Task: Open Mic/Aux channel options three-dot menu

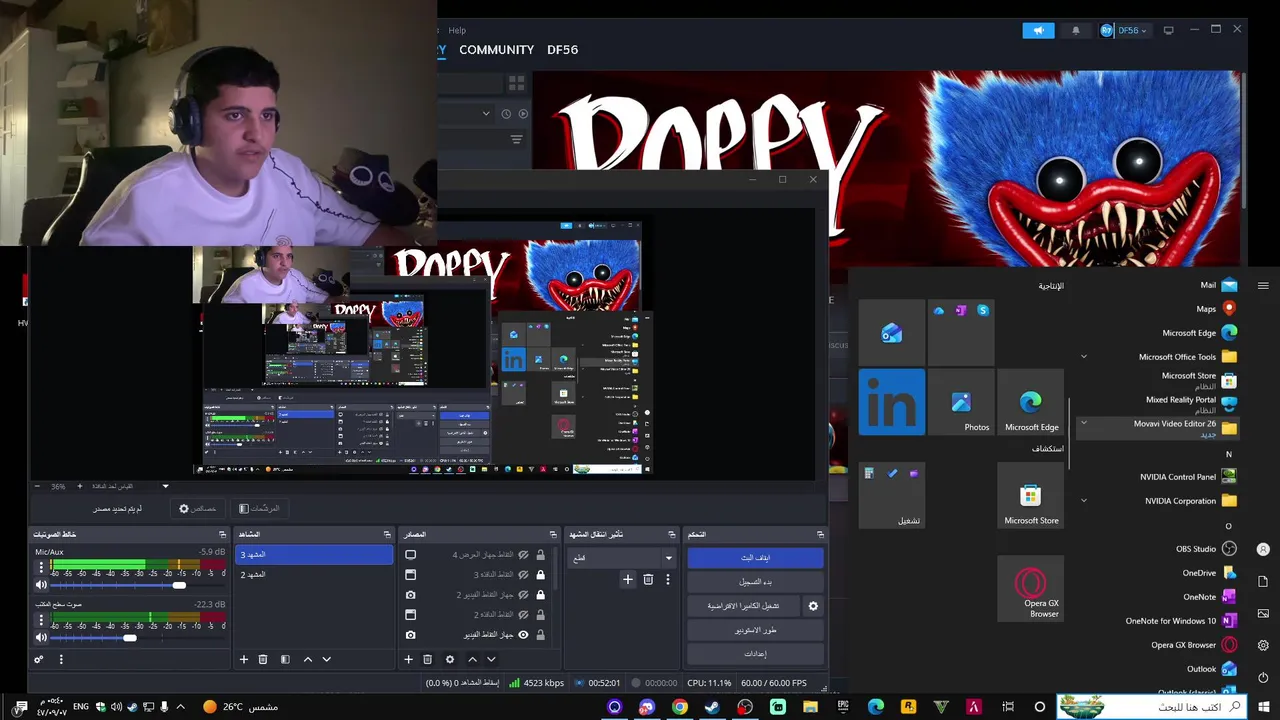Action: point(41,567)
